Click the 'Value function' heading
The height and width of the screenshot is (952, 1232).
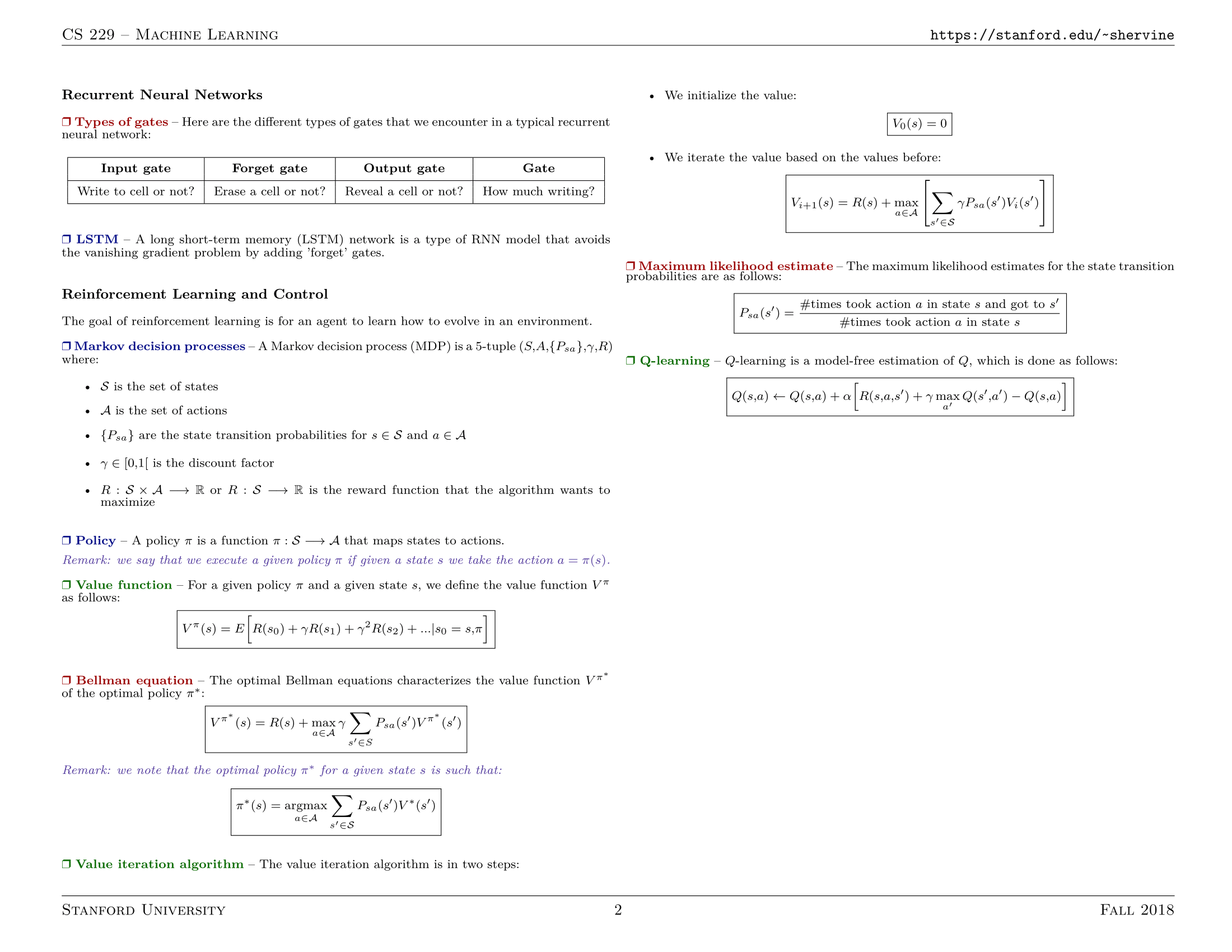(124, 585)
